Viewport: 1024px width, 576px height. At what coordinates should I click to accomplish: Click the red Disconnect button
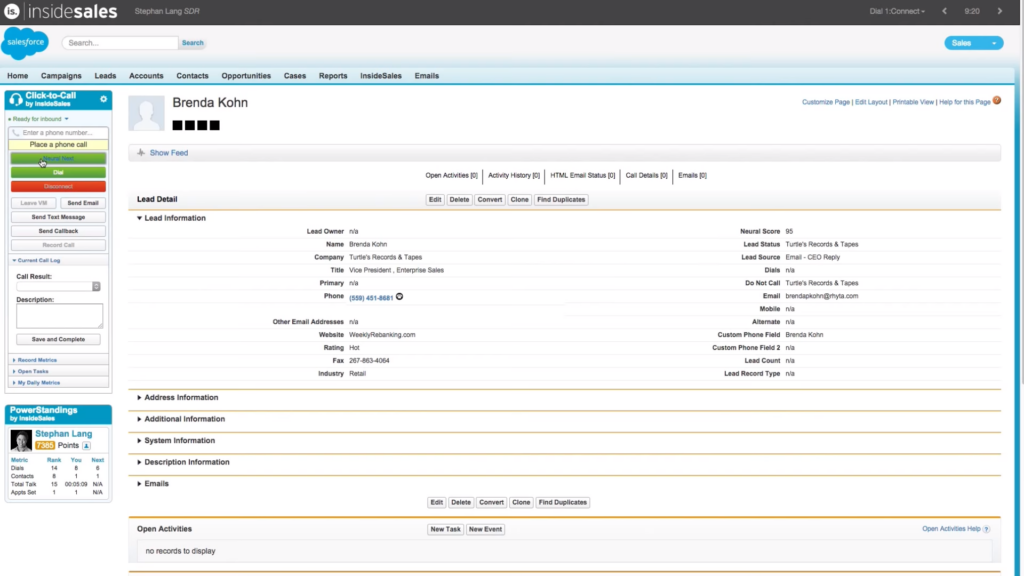click(x=58, y=186)
